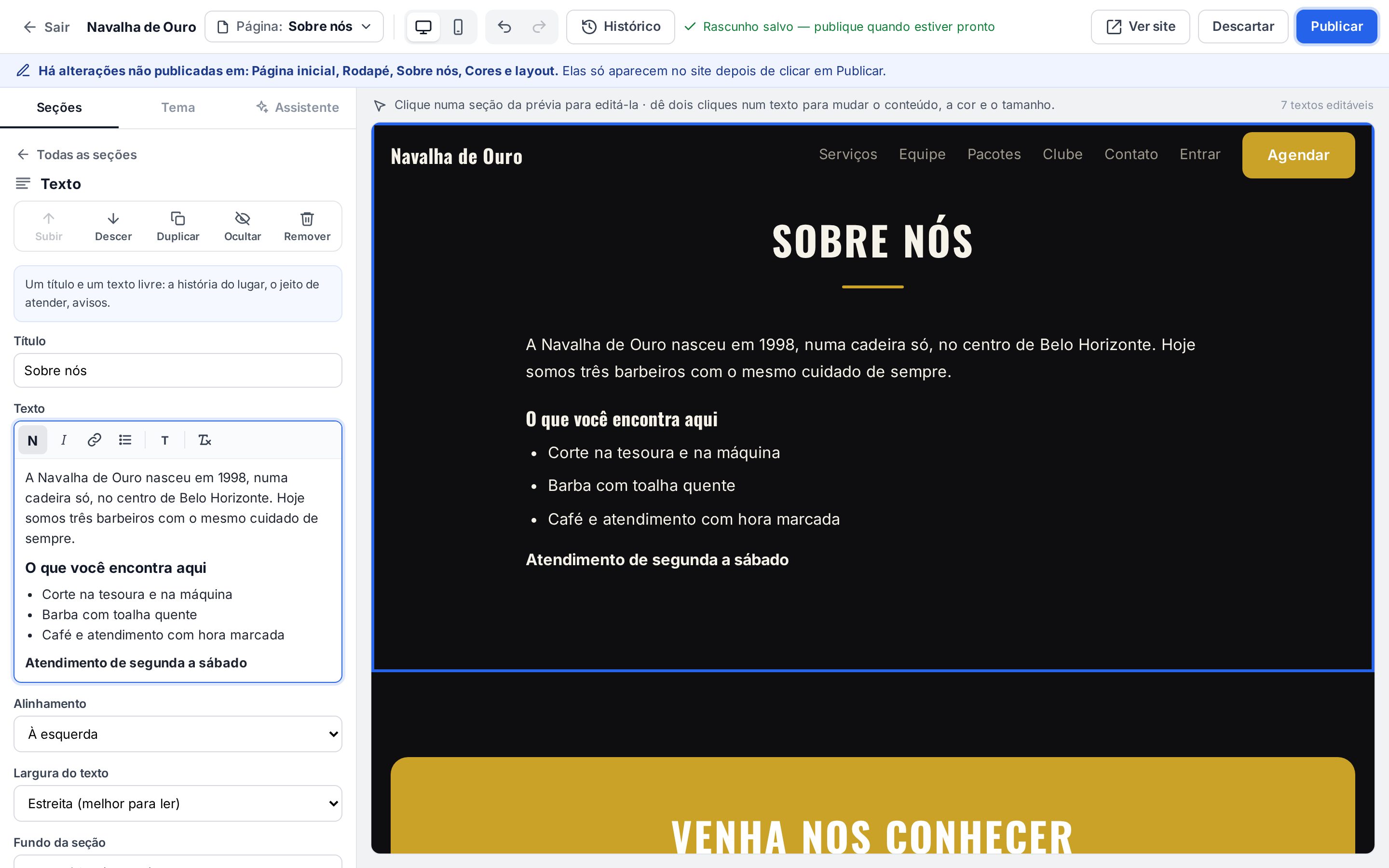Screen dimensions: 1389x868
Task: Click the disabled Subir arrow
Action: click(49, 226)
